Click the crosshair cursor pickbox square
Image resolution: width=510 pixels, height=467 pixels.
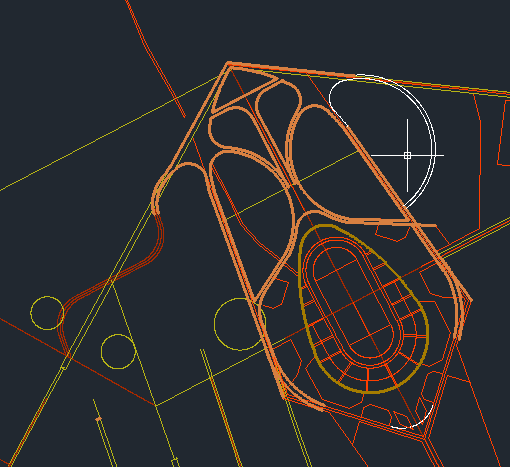point(407,155)
